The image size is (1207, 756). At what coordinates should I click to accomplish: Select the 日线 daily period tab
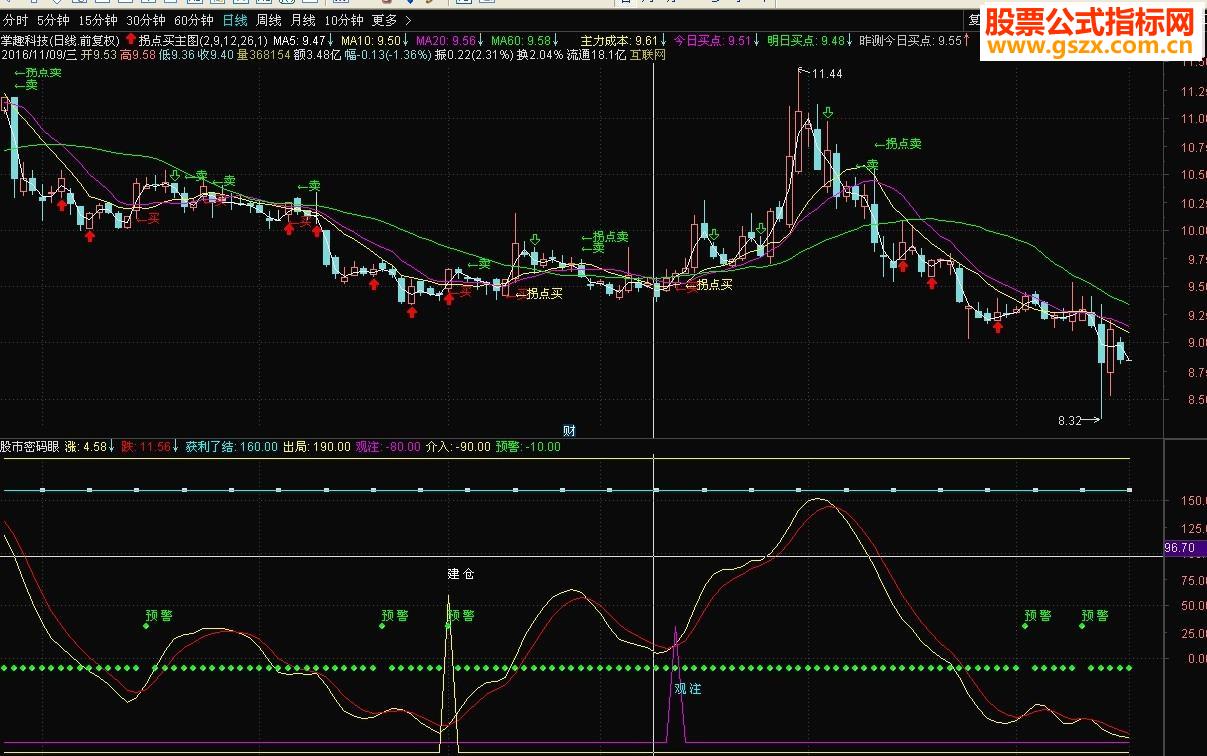click(235, 20)
